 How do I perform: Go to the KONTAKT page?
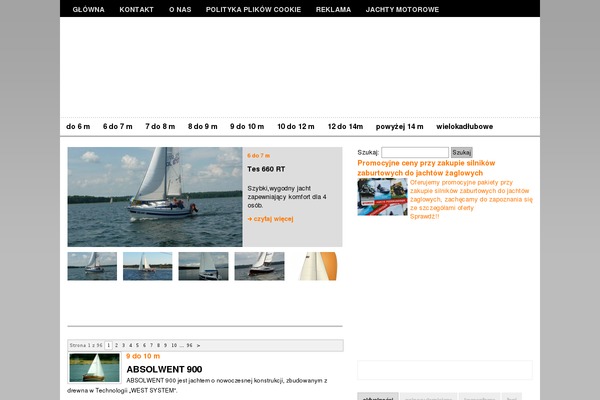pos(136,10)
